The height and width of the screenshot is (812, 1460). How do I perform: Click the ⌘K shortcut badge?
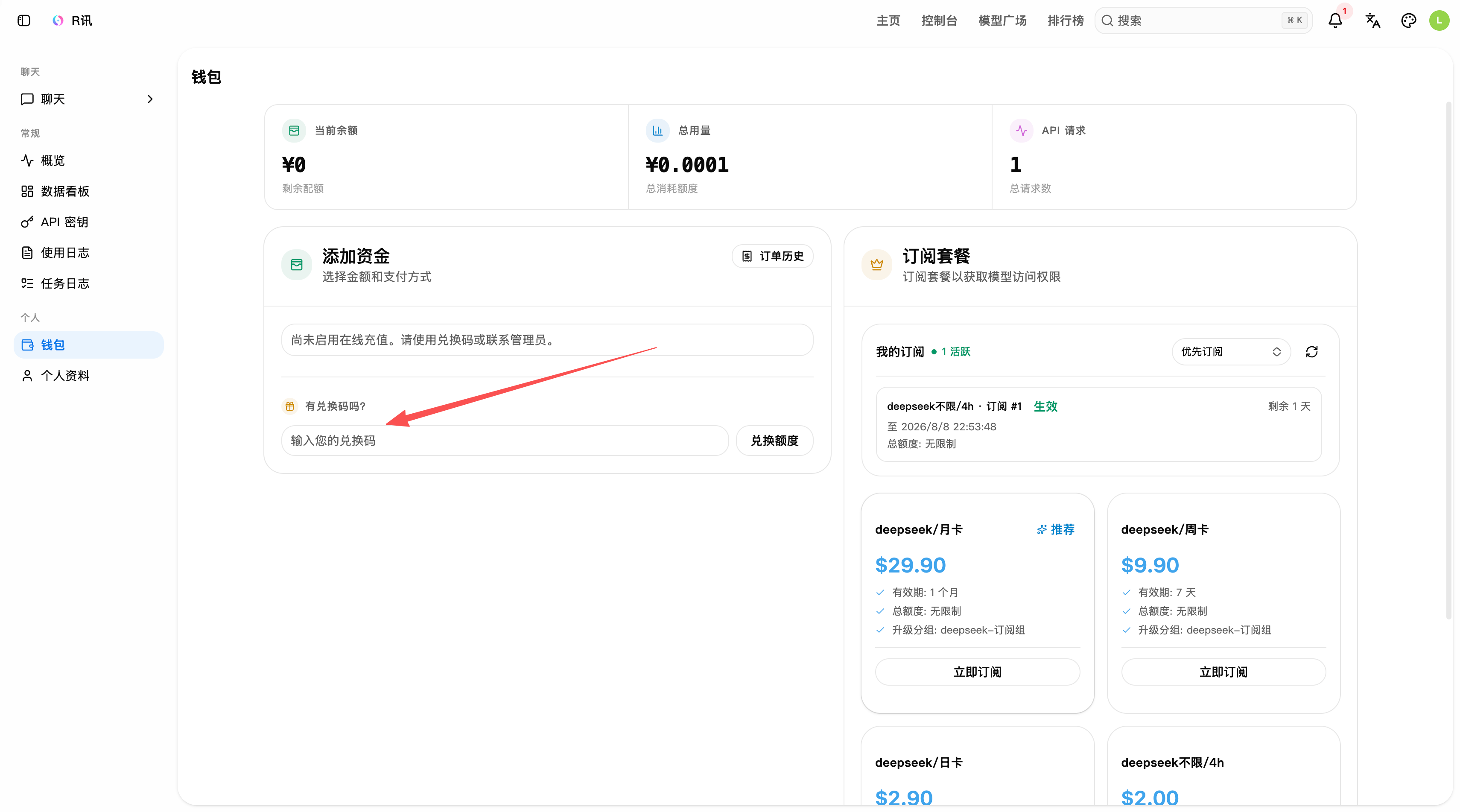(x=1294, y=20)
